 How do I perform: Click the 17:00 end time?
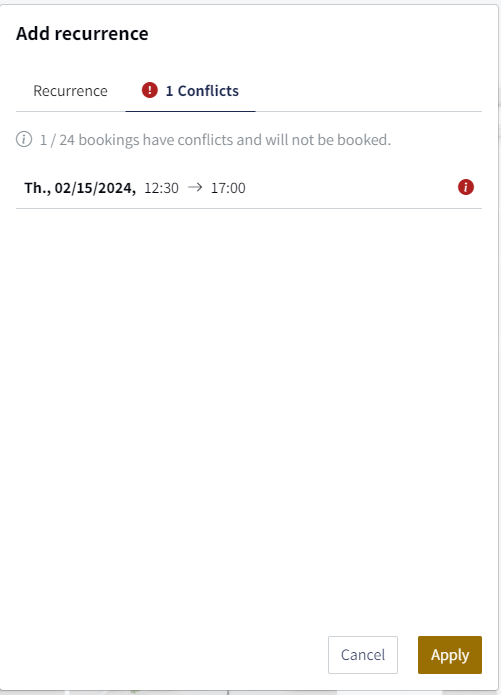coord(228,188)
